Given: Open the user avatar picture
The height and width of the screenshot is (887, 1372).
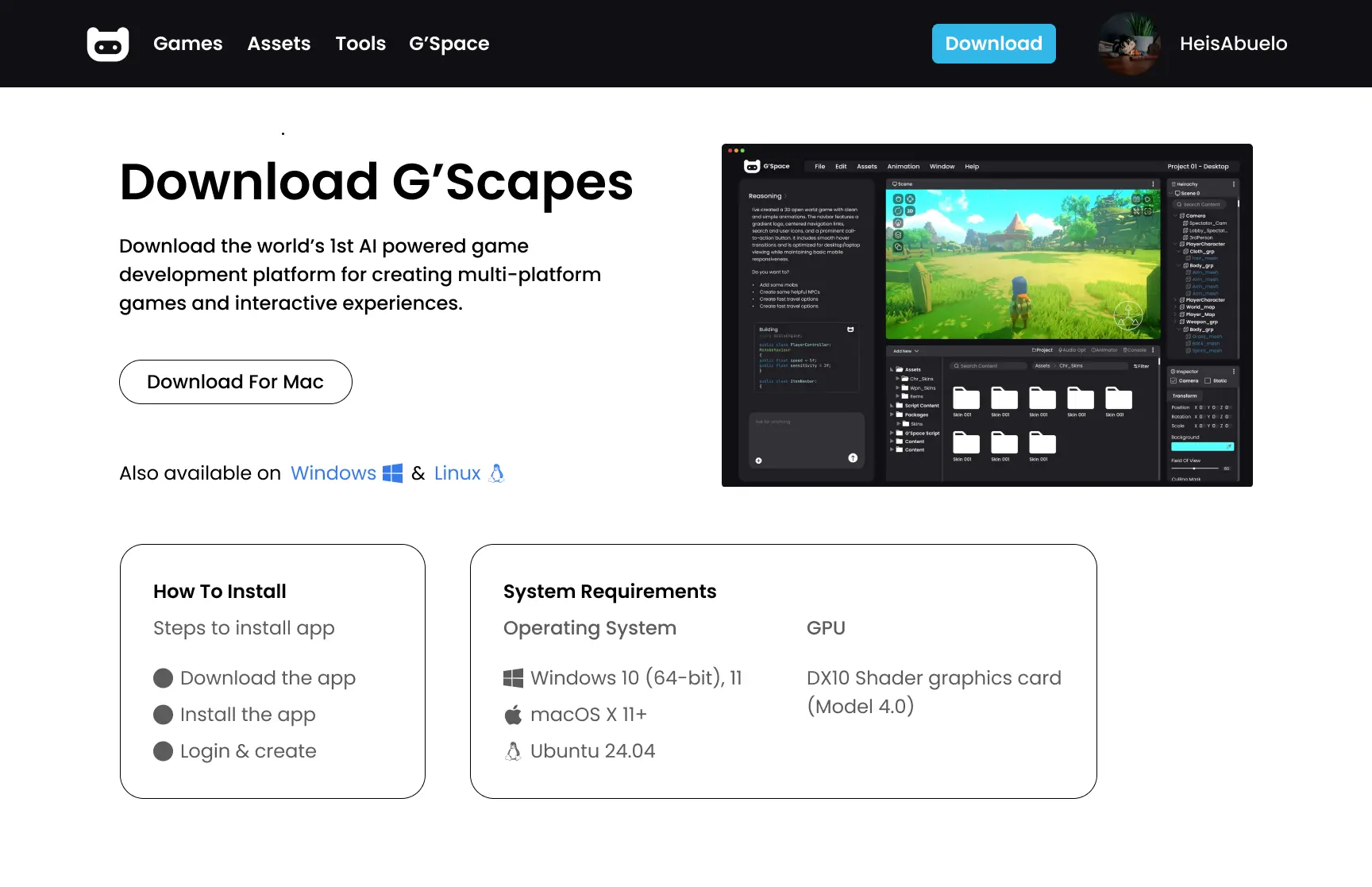Looking at the screenshot, I should click(1130, 44).
